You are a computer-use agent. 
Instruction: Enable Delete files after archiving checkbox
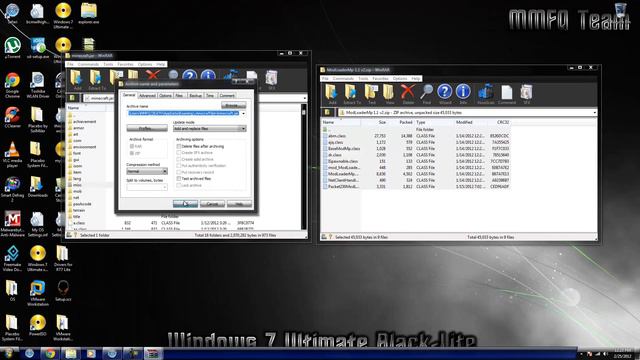pyautogui.click(x=178, y=146)
